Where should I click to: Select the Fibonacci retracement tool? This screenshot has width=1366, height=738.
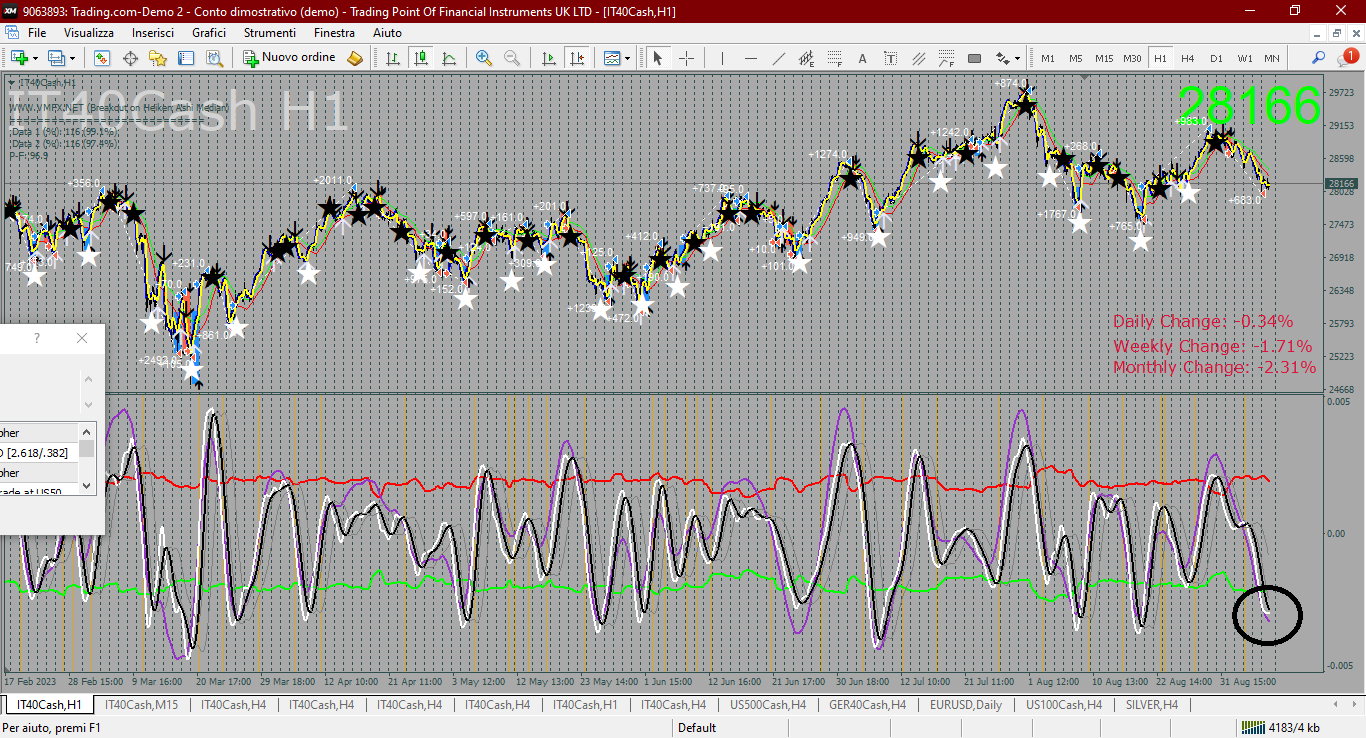click(834, 58)
